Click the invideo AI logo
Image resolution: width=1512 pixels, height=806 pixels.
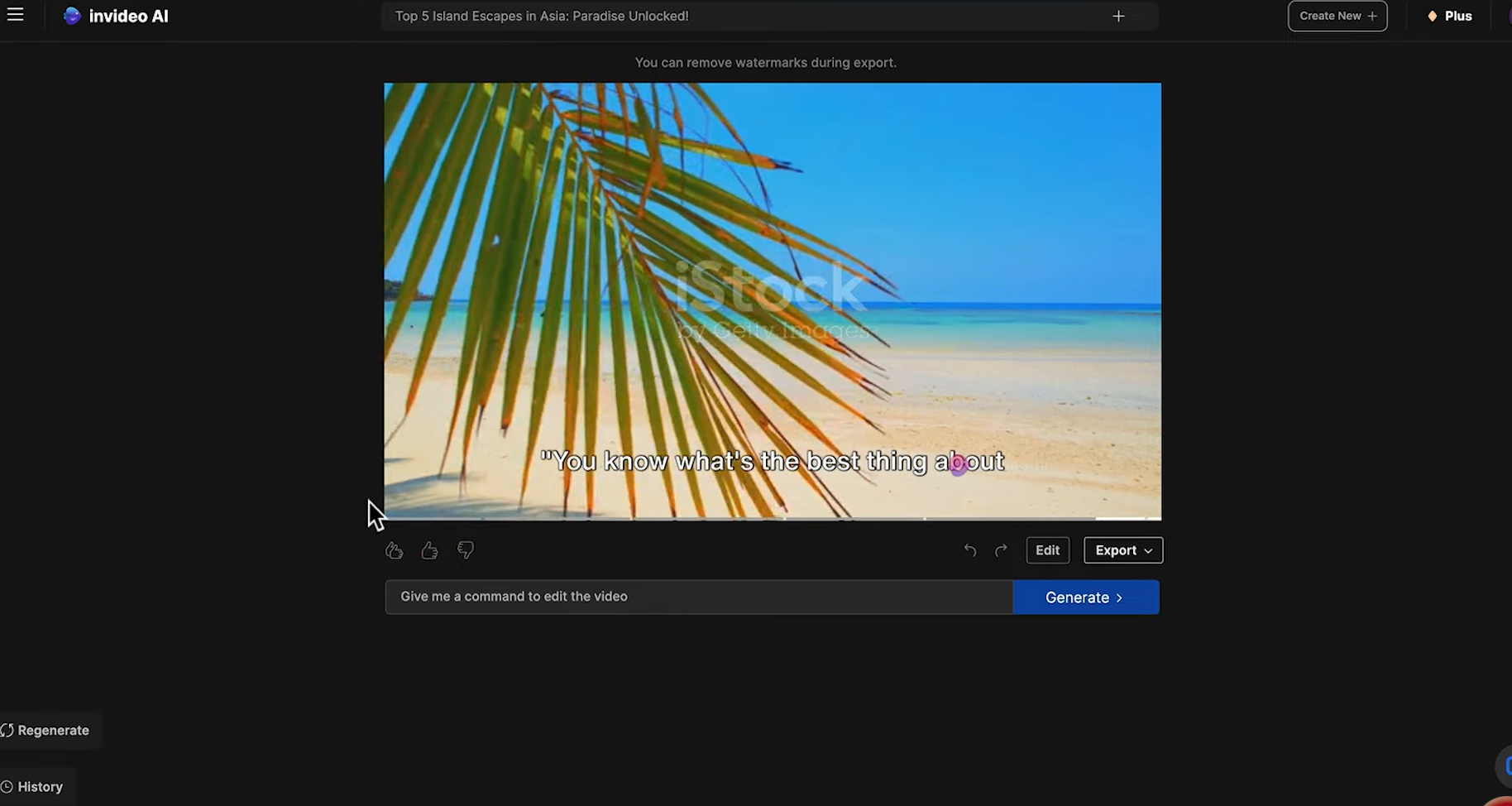click(116, 16)
